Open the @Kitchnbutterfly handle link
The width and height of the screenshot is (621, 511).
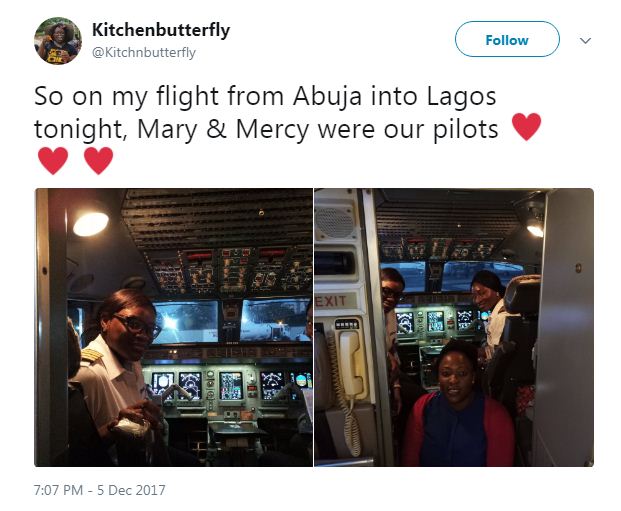pyautogui.click(x=144, y=52)
